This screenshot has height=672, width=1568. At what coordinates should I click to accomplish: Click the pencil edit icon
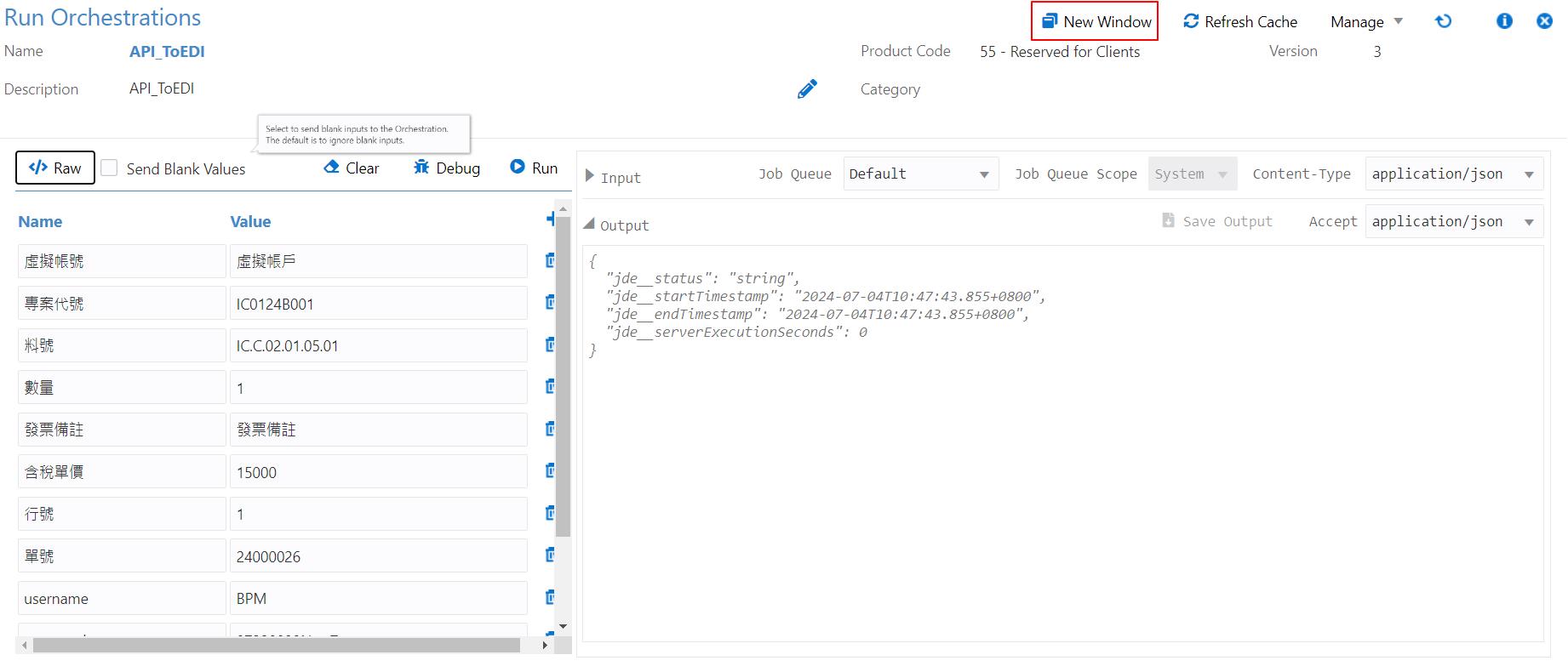pos(807,88)
